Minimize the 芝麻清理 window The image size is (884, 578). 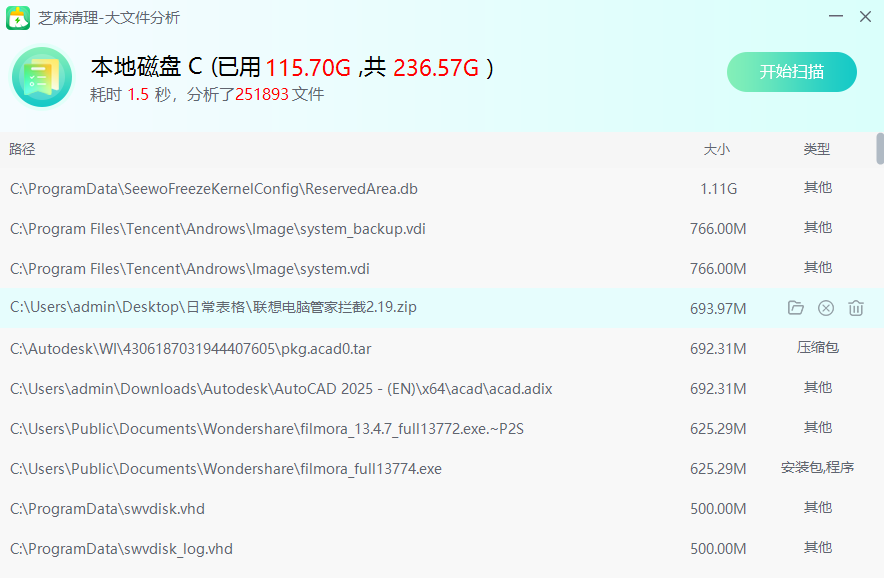coord(836,17)
